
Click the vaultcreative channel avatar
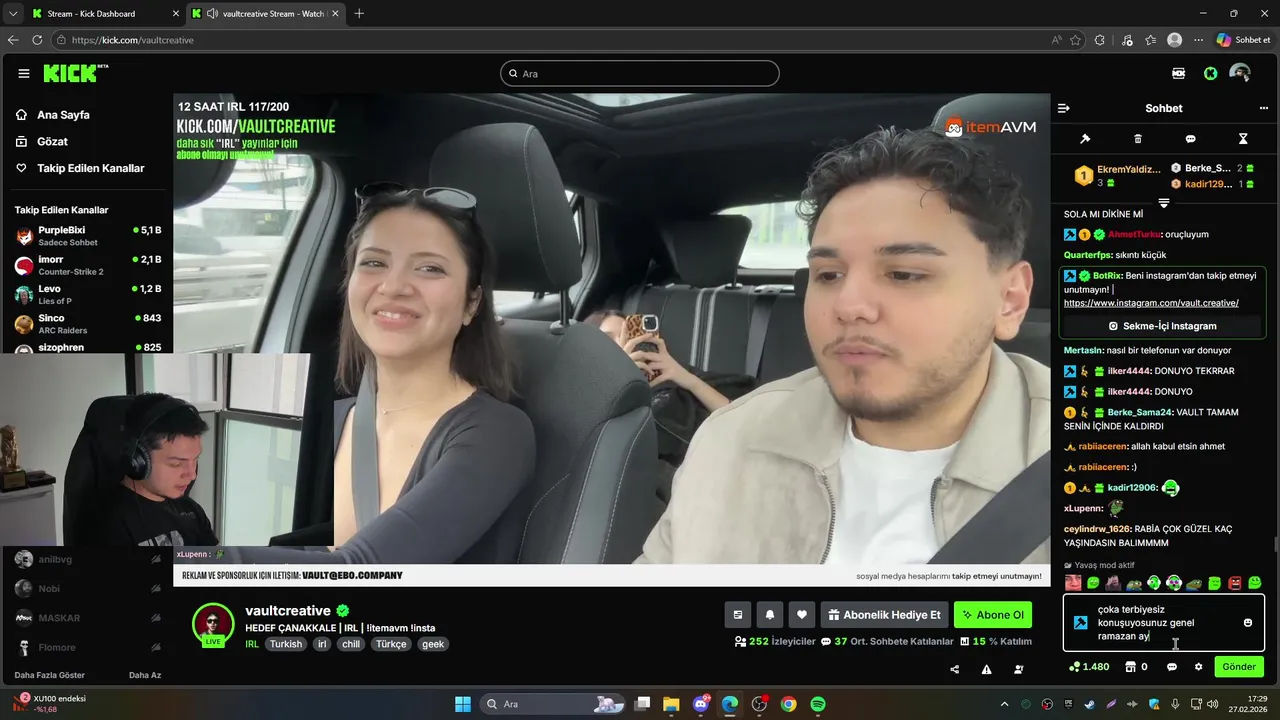point(213,624)
